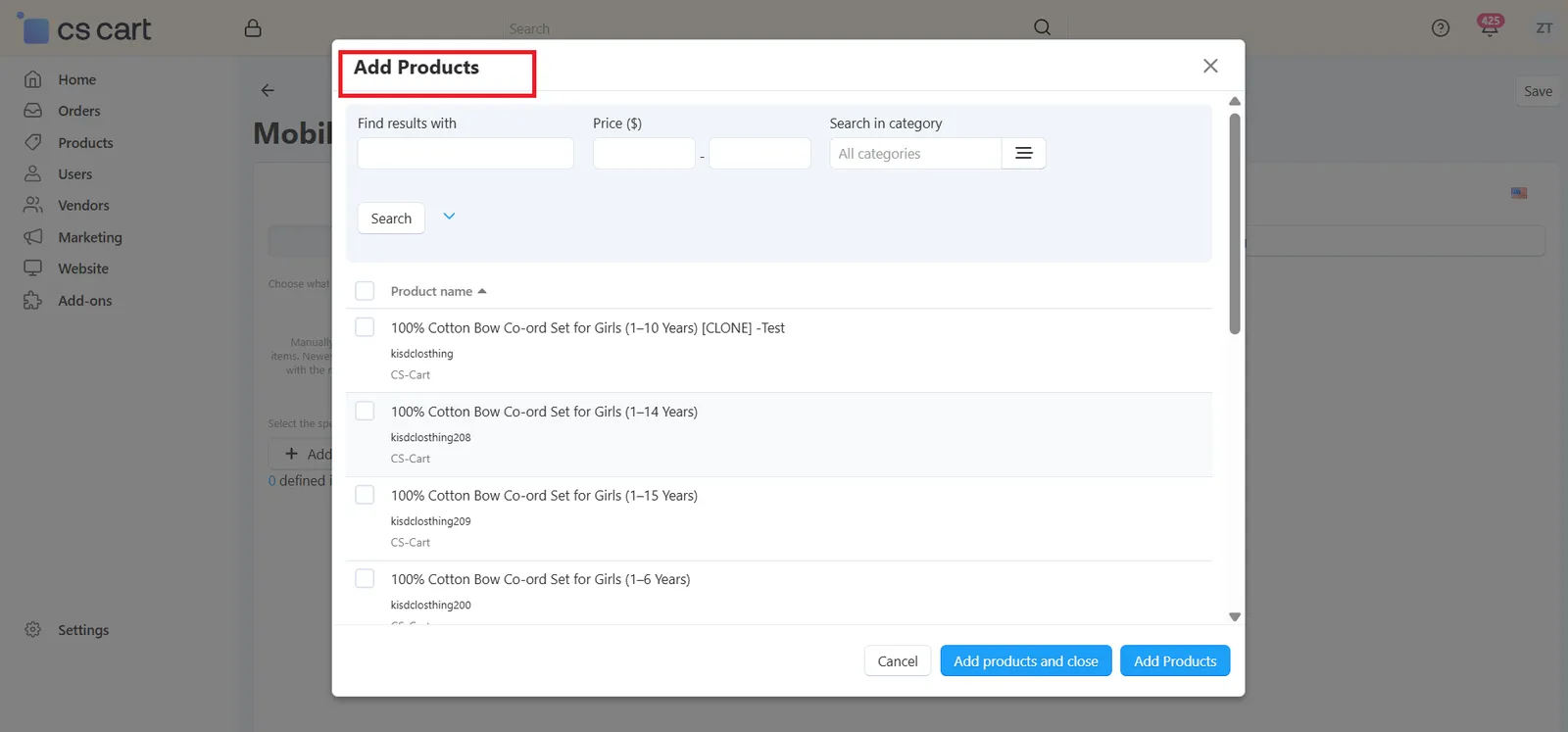Click the scrollbar down arrow
Image resolution: width=1568 pixels, height=732 pixels.
point(1235,616)
